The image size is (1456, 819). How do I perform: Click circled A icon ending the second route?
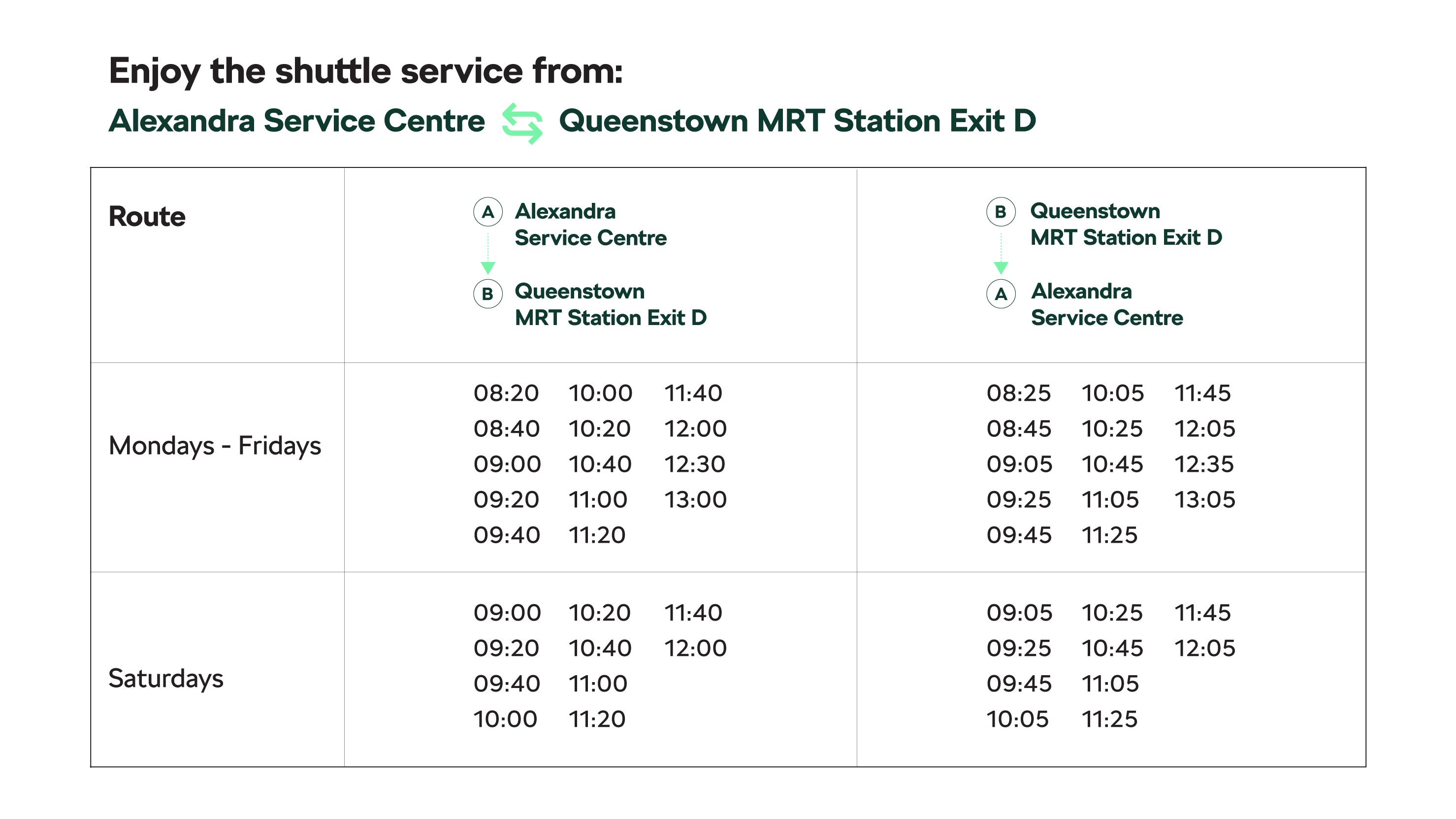pyautogui.click(x=1001, y=294)
